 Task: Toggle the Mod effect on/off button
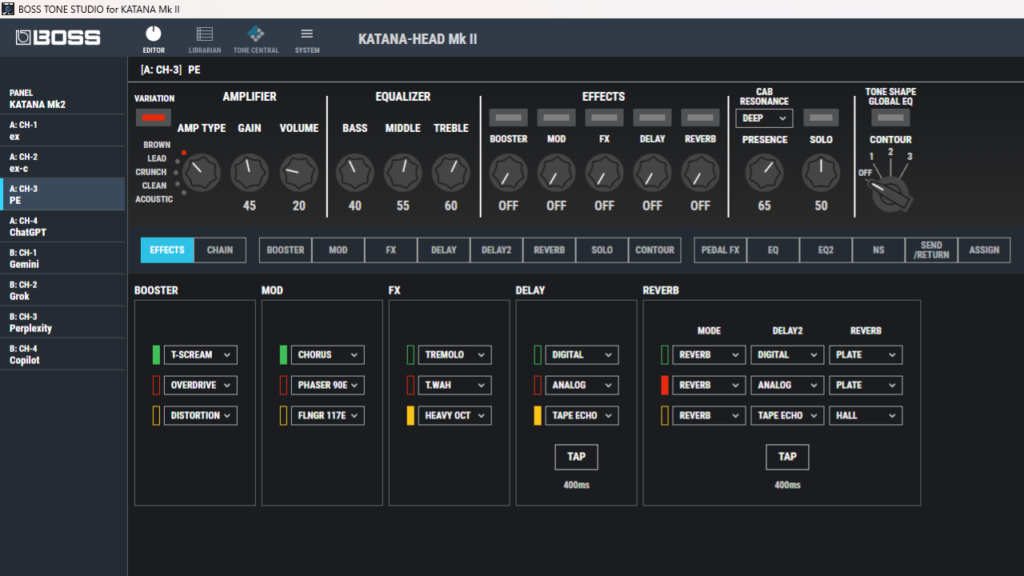click(556, 118)
